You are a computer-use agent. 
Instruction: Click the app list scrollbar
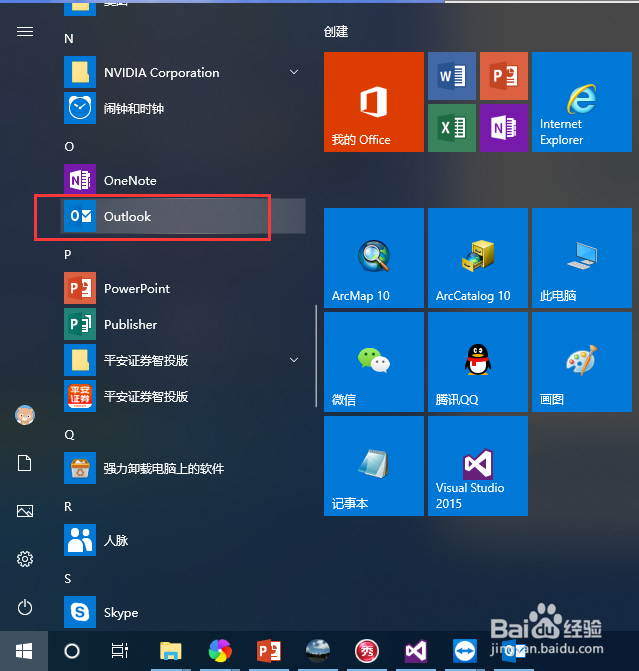click(x=316, y=356)
